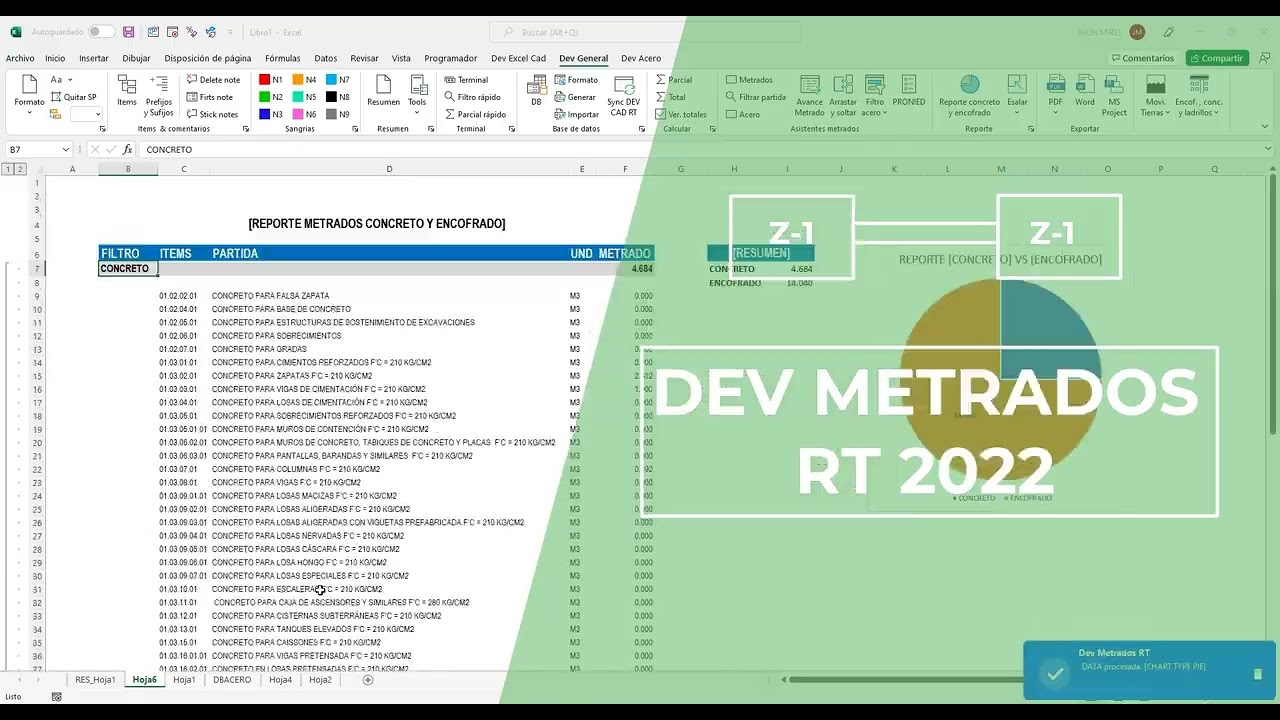Viewport: 1280px width, 720px height.
Task: Apply the black N8 indent color
Action: (338, 97)
